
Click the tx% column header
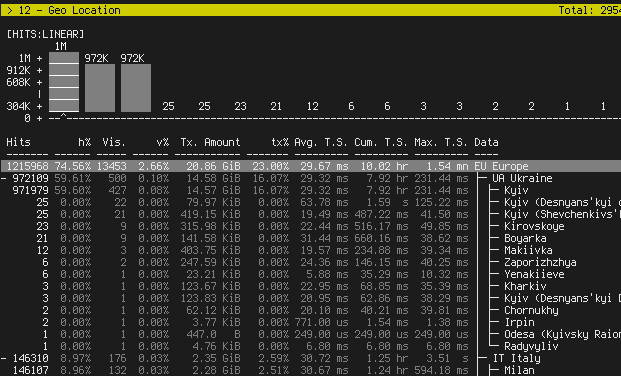[279, 142]
